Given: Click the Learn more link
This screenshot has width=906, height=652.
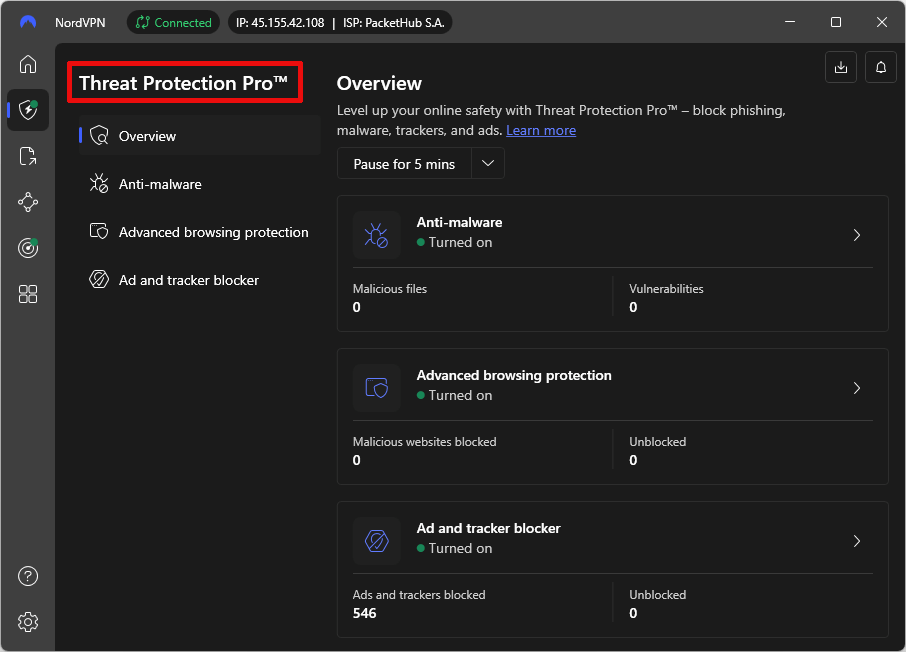Looking at the screenshot, I should pyautogui.click(x=541, y=130).
